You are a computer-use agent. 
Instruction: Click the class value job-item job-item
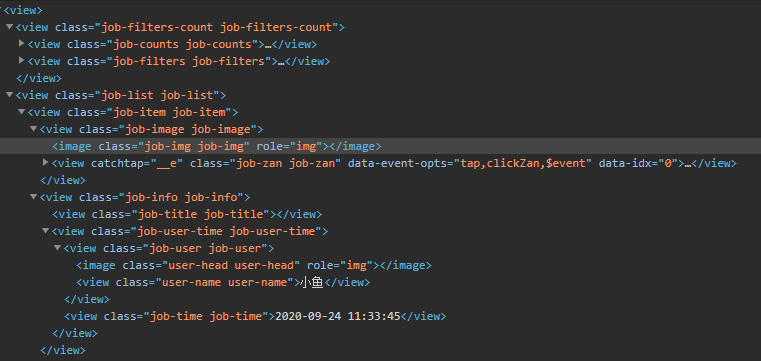169,113
